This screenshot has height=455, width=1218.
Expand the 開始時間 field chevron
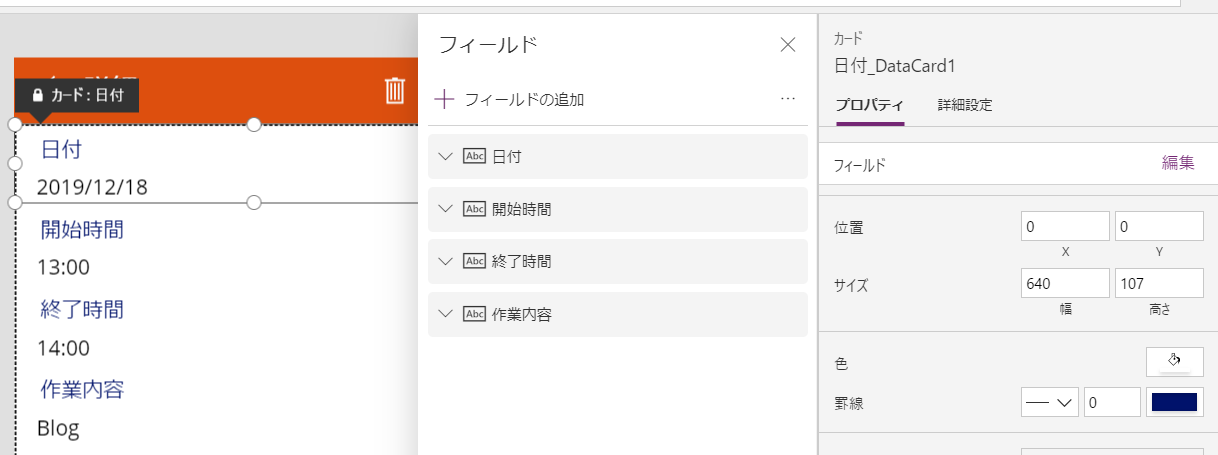pyautogui.click(x=446, y=209)
